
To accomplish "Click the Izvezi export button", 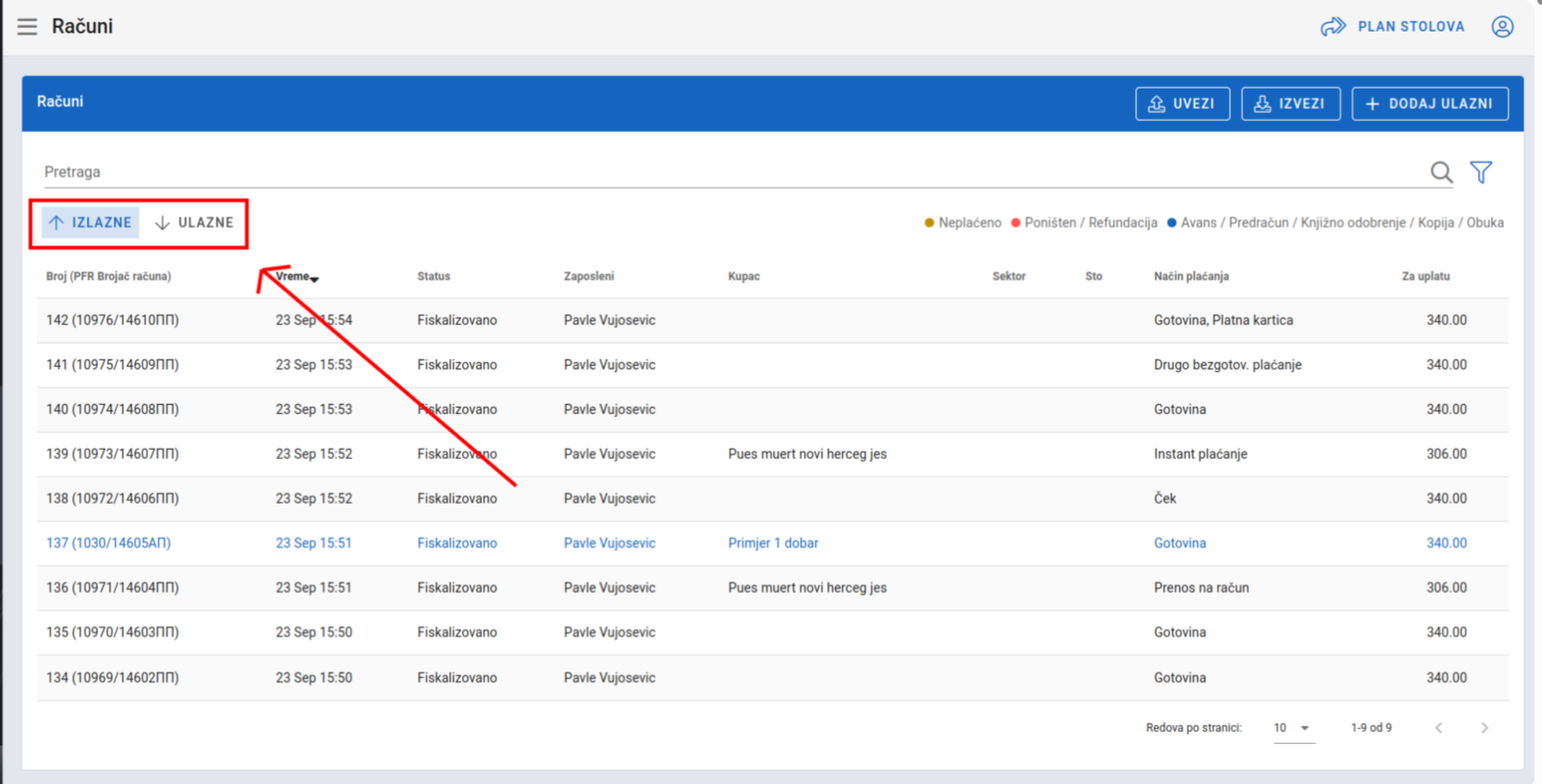I will [x=1291, y=103].
